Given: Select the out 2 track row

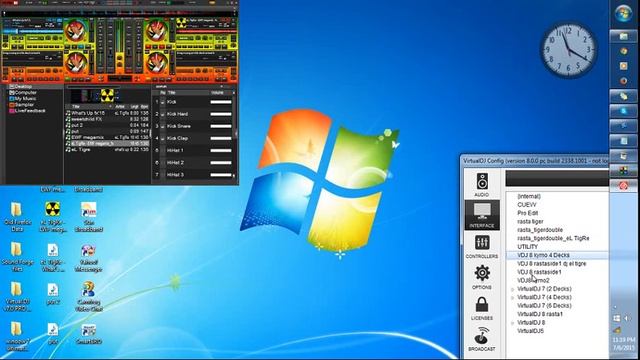Looking at the screenshot, I should pos(108,125).
